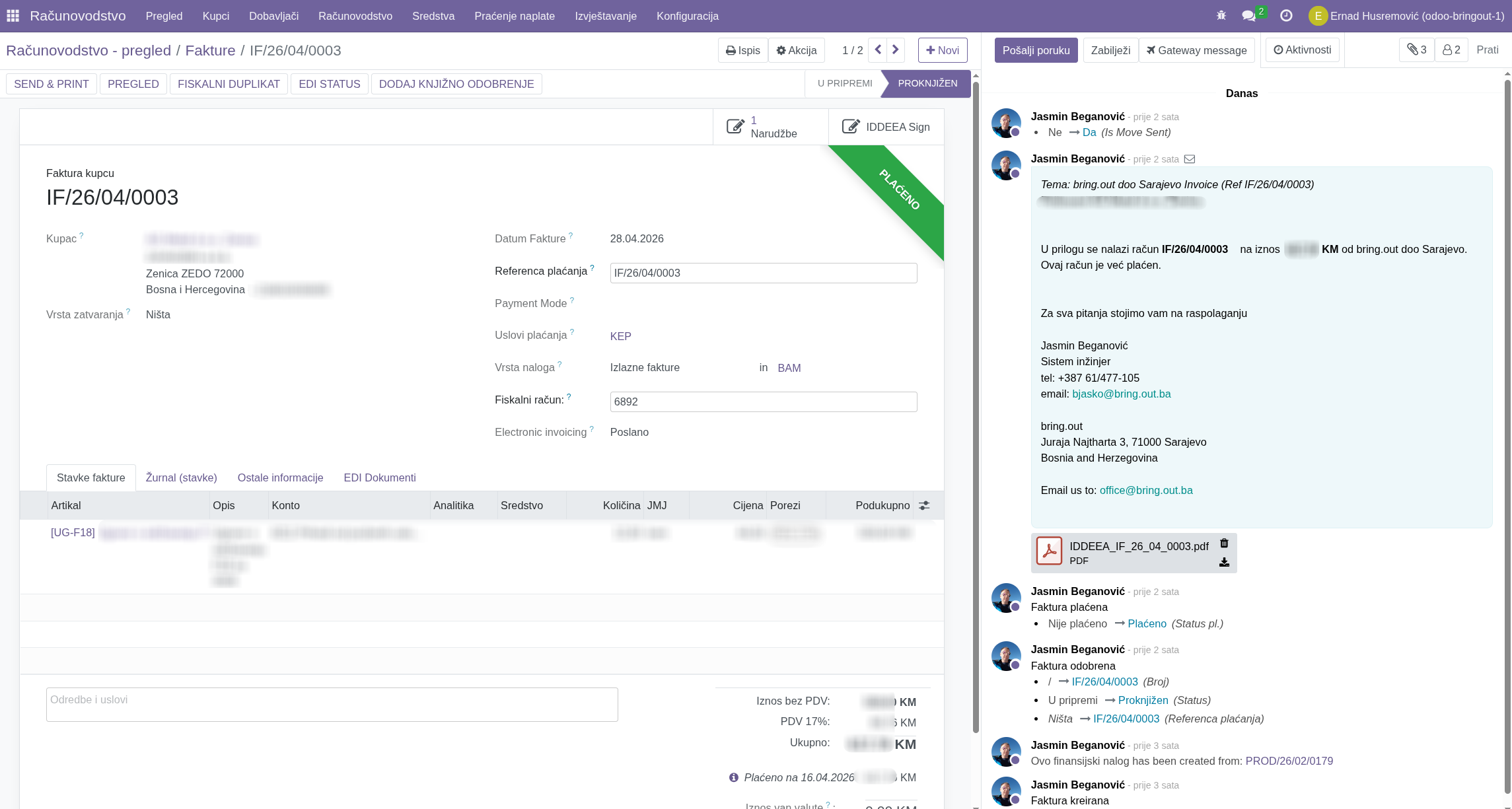Open the 1 Narudžbe stat button
This screenshot has width=1512, height=809.
point(771,127)
